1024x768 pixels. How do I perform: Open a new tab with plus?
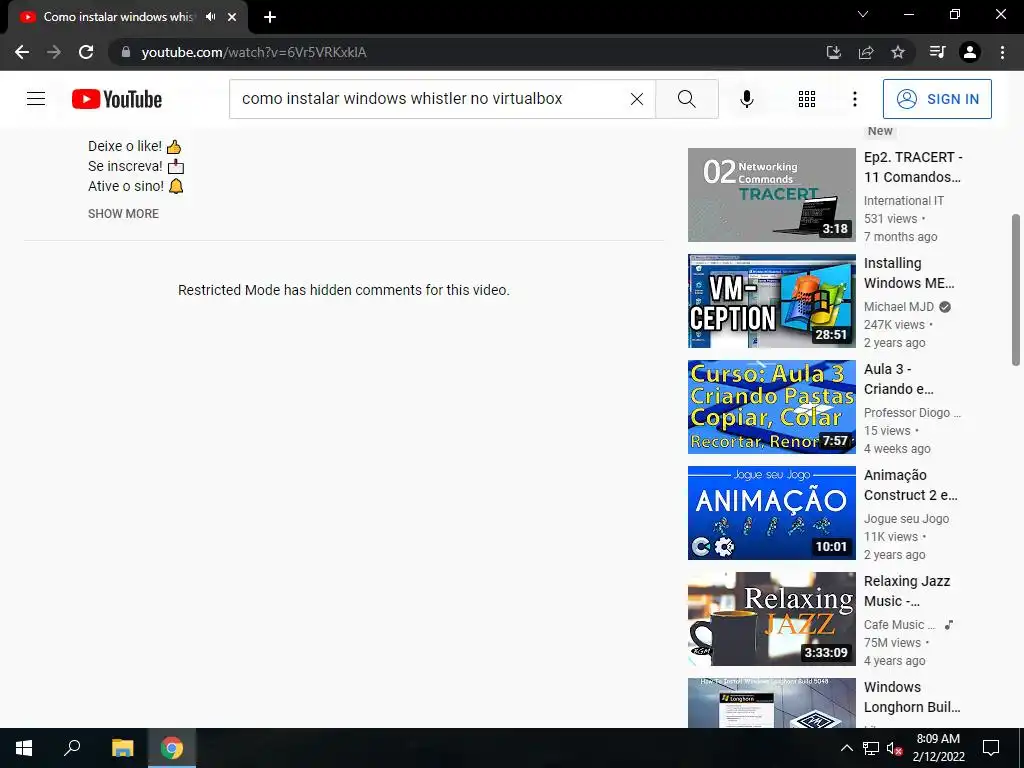[270, 17]
